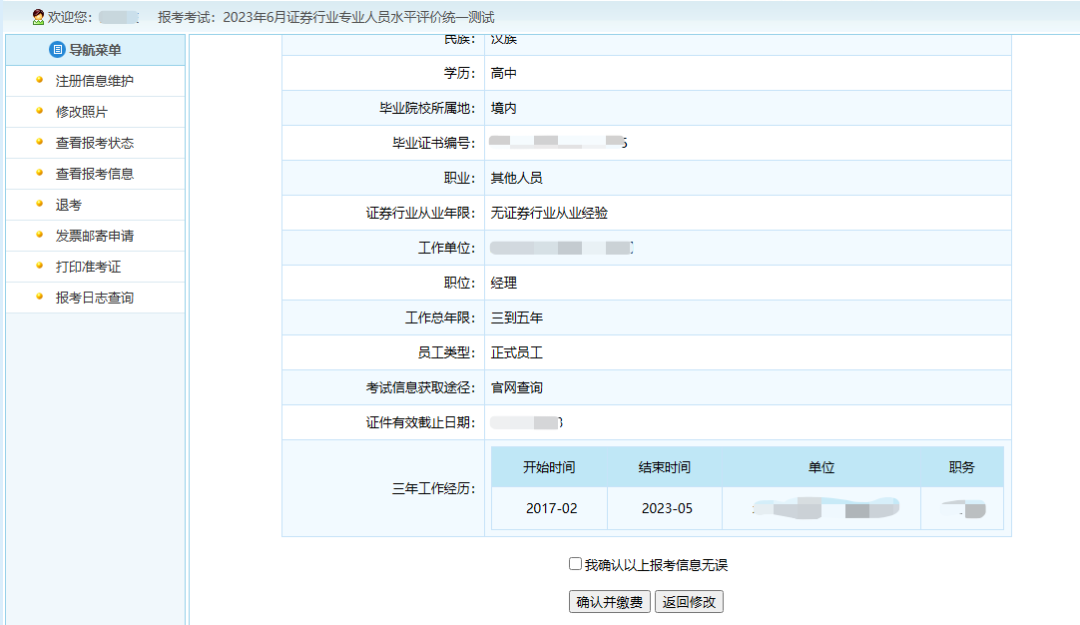Click the 三年工作经历 row label

433,489
